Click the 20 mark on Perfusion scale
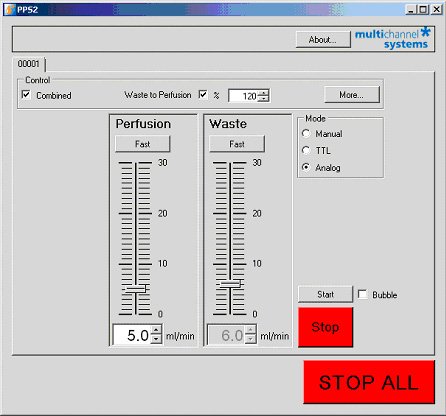 click(163, 213)
